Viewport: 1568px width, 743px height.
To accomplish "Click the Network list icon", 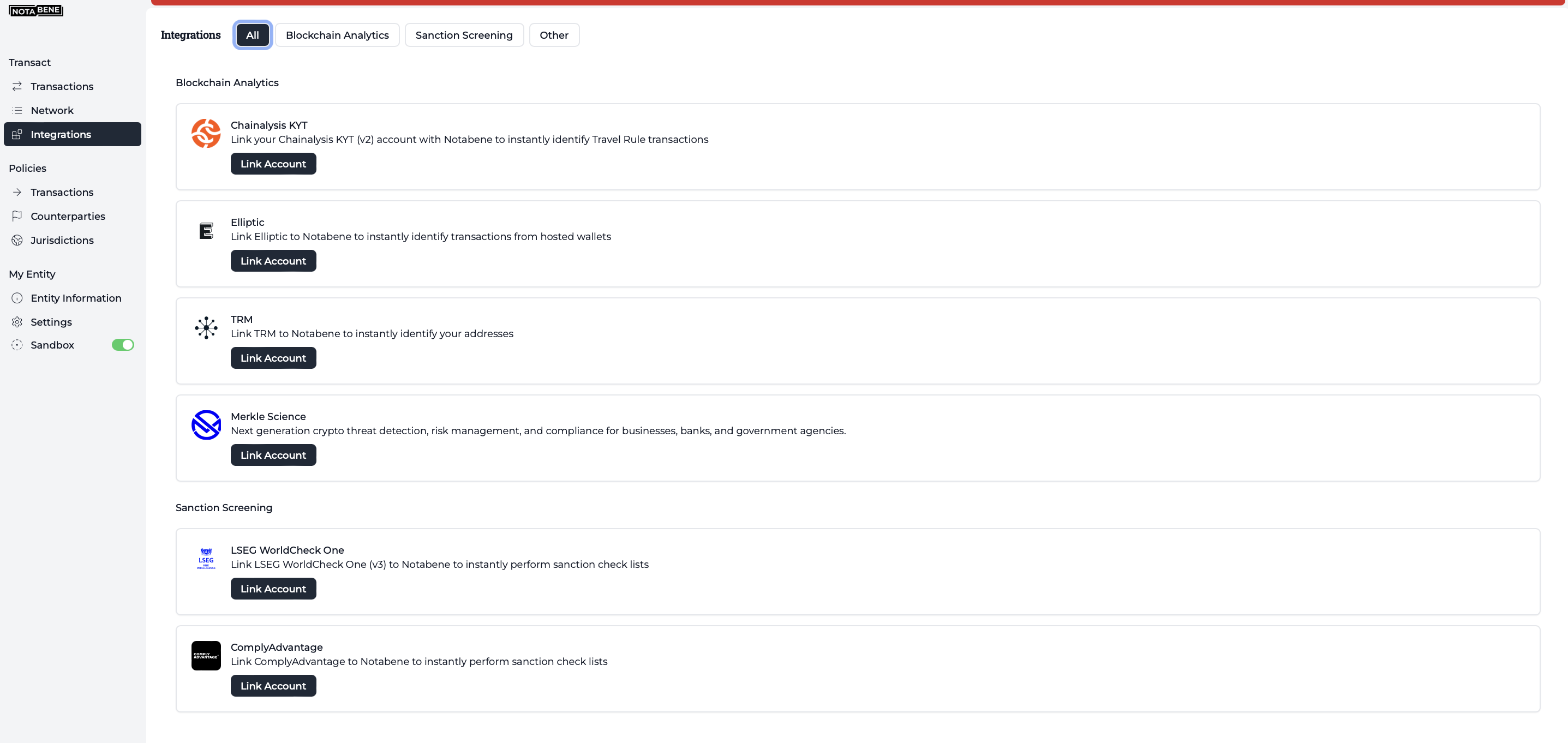I will [17, 110].
